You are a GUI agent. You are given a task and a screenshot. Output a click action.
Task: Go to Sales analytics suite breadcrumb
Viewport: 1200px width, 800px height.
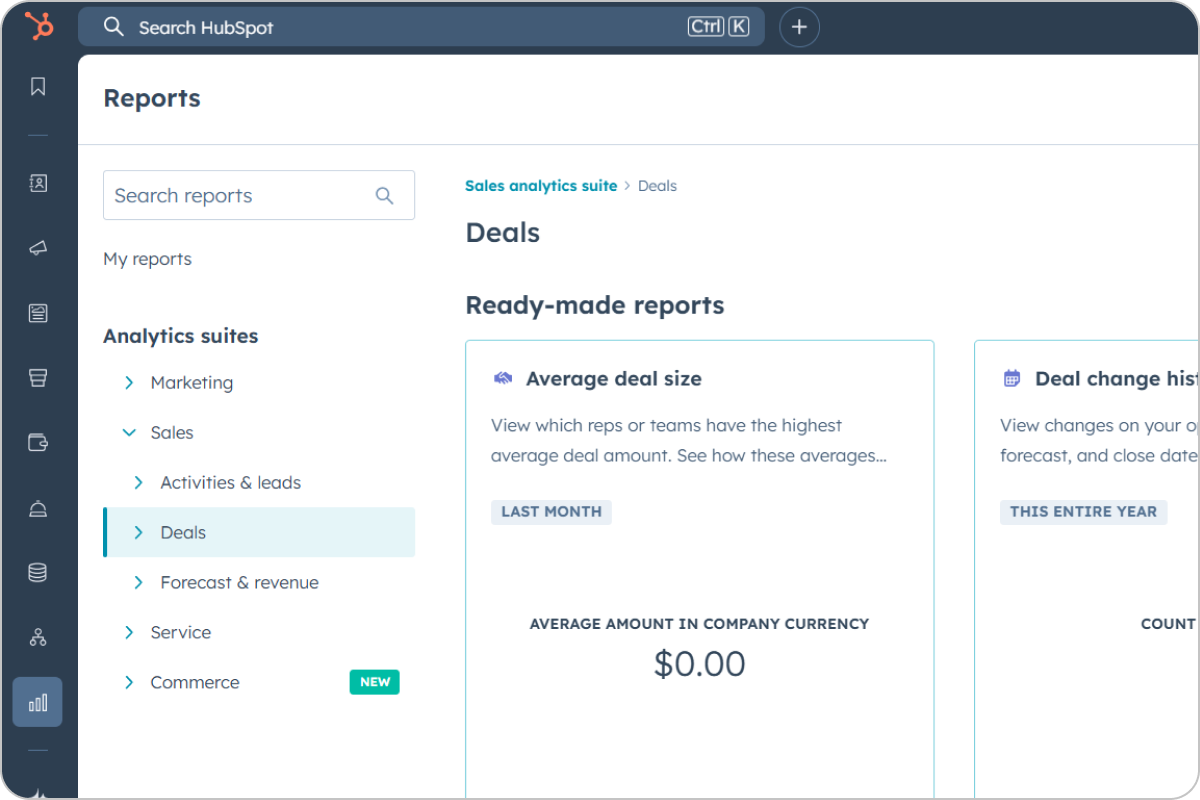(541, 186)
